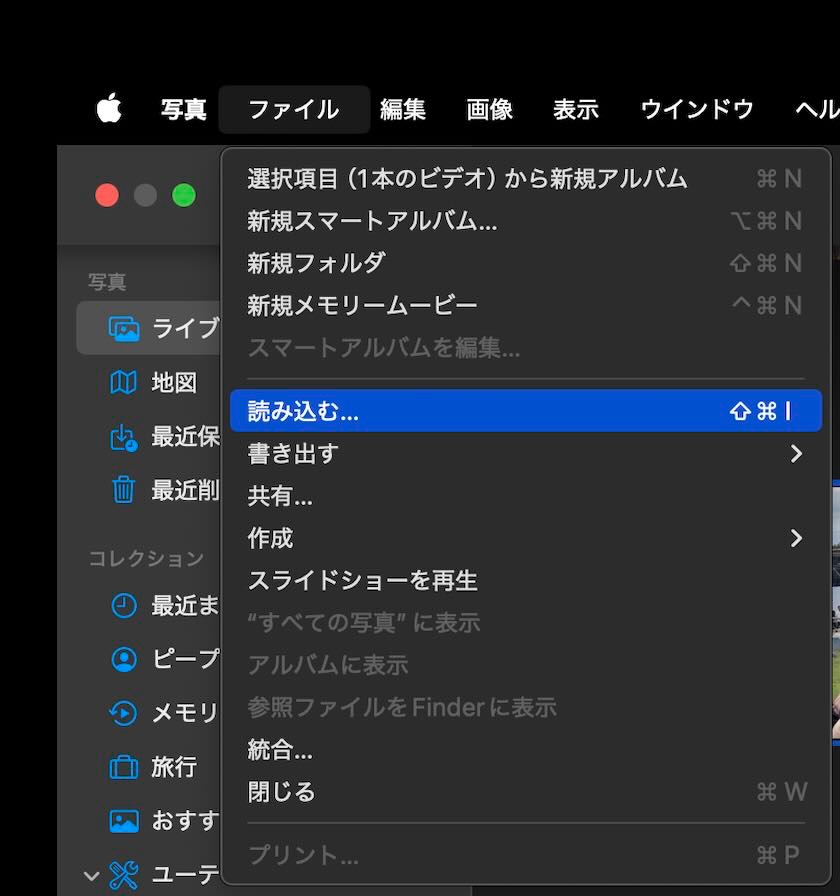Click the ファイル menu in menu bar
Screen dimensions: 840x896
pos(294,109)
